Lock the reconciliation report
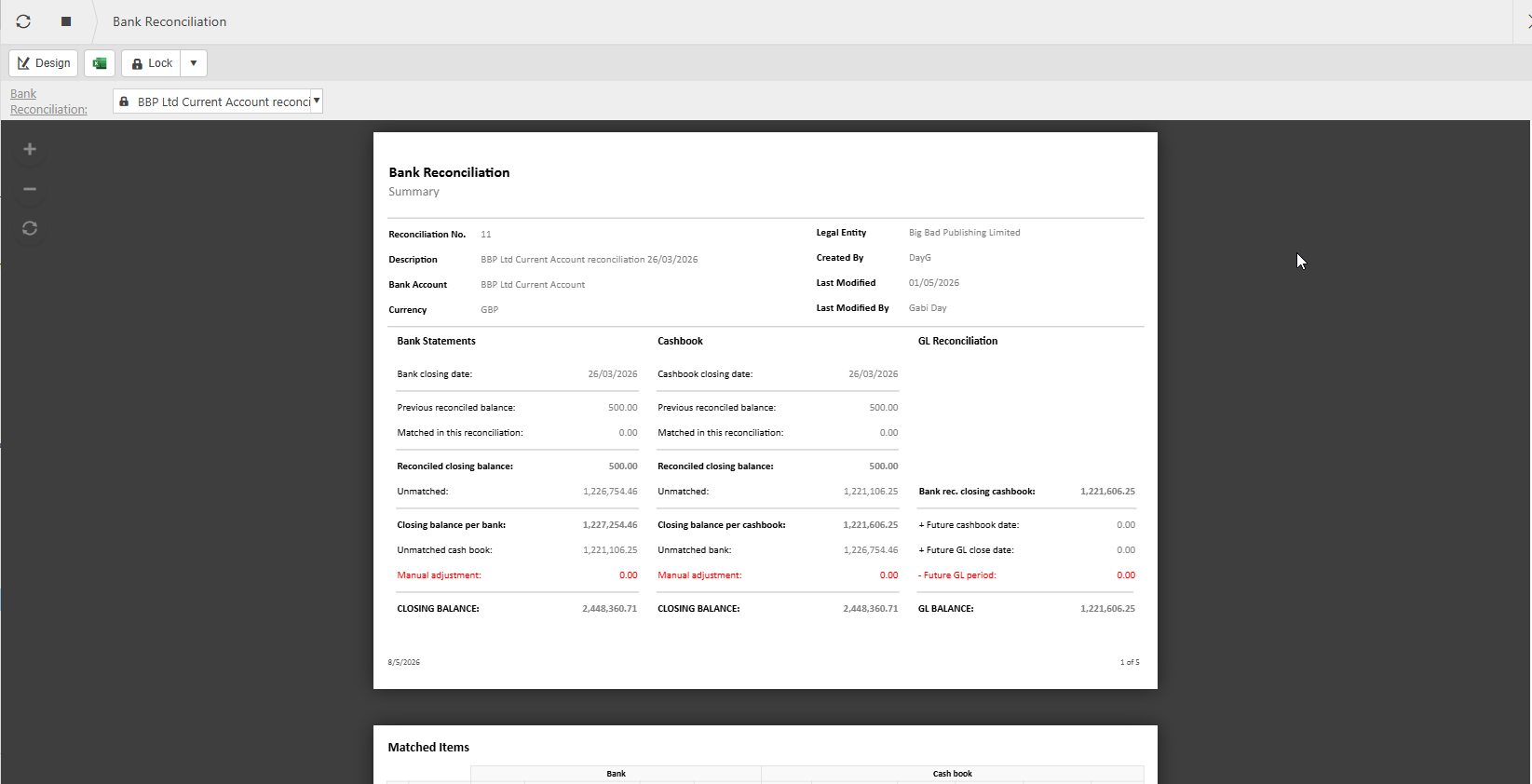 pyautogui.click(x=152, y=63)
